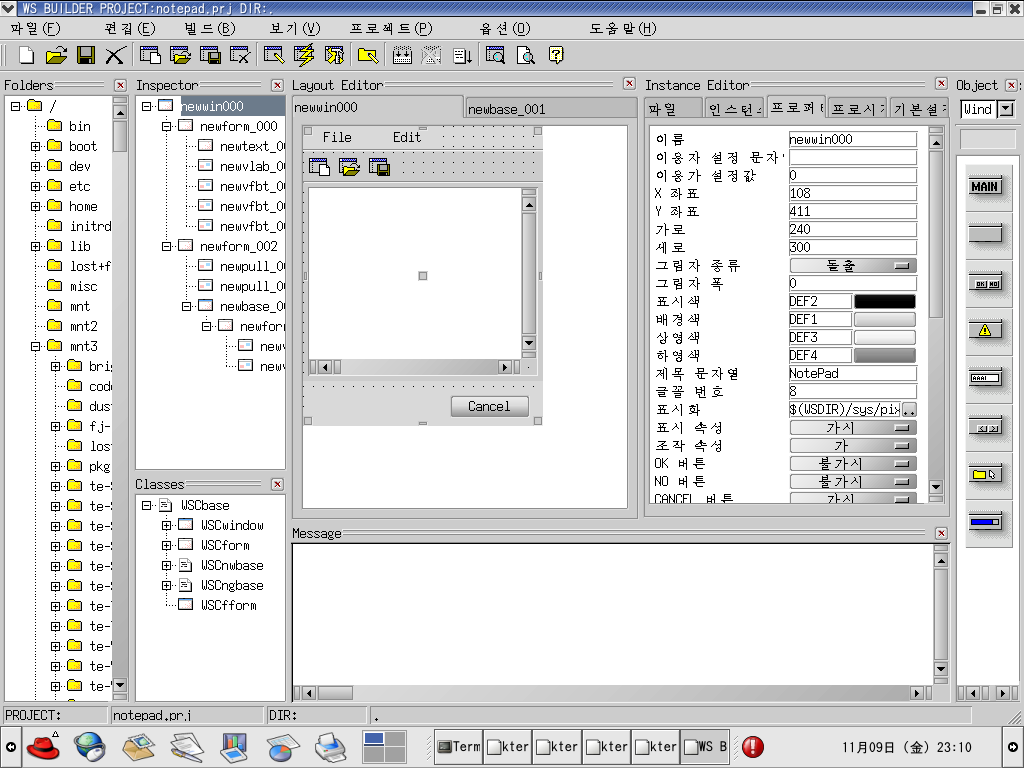Expand the home folder
The width and height of the screenshot is (1024, 768).
pyautogui.click(x=35, y=206)
